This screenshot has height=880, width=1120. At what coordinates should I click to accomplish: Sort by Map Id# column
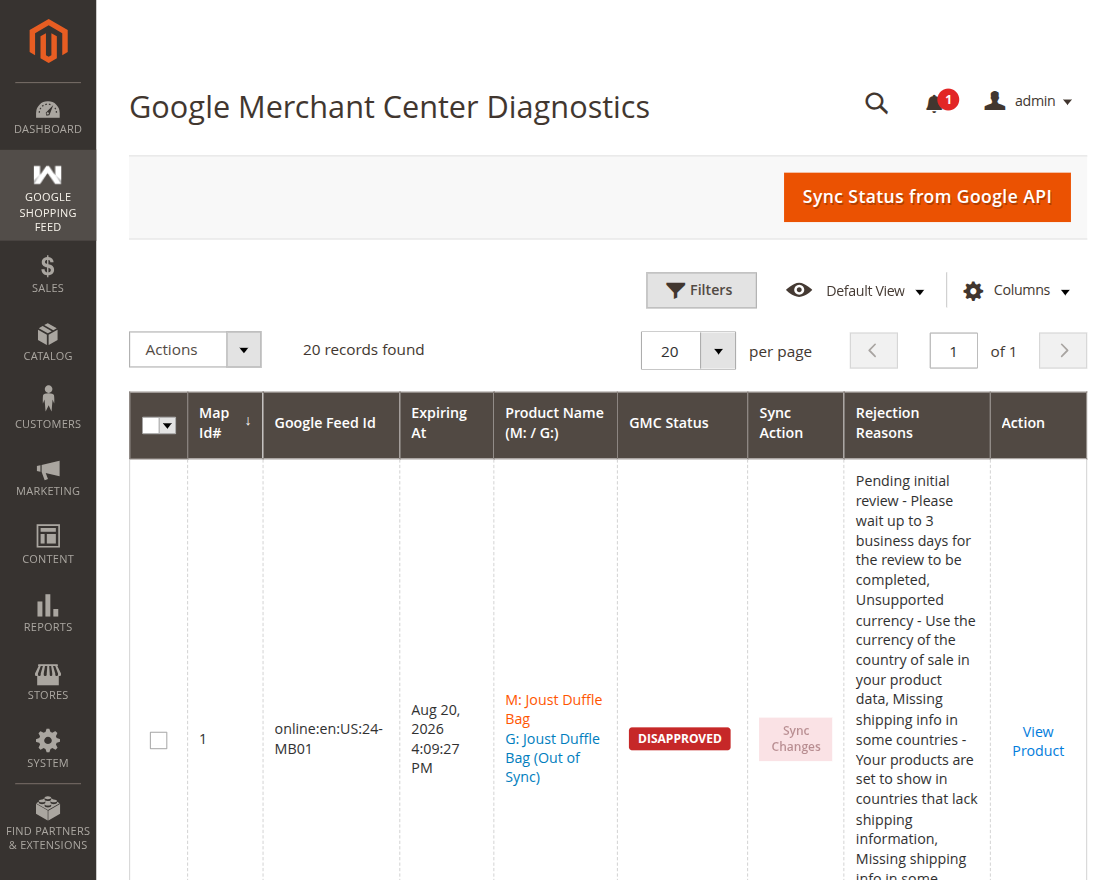click(x=225, y=424)
